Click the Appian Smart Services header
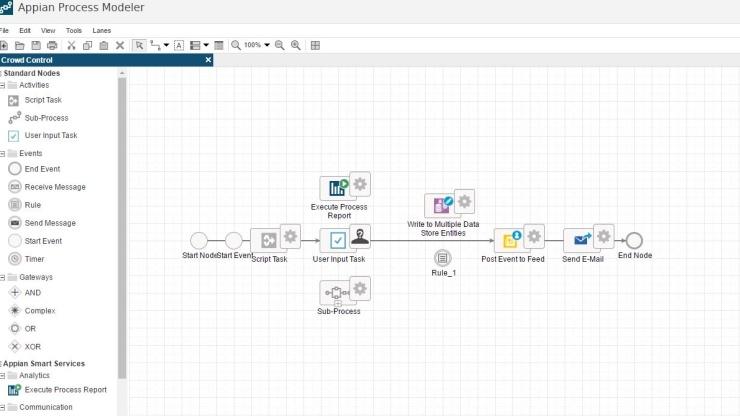This screenshot has height=416, width=740. point(43,364)
